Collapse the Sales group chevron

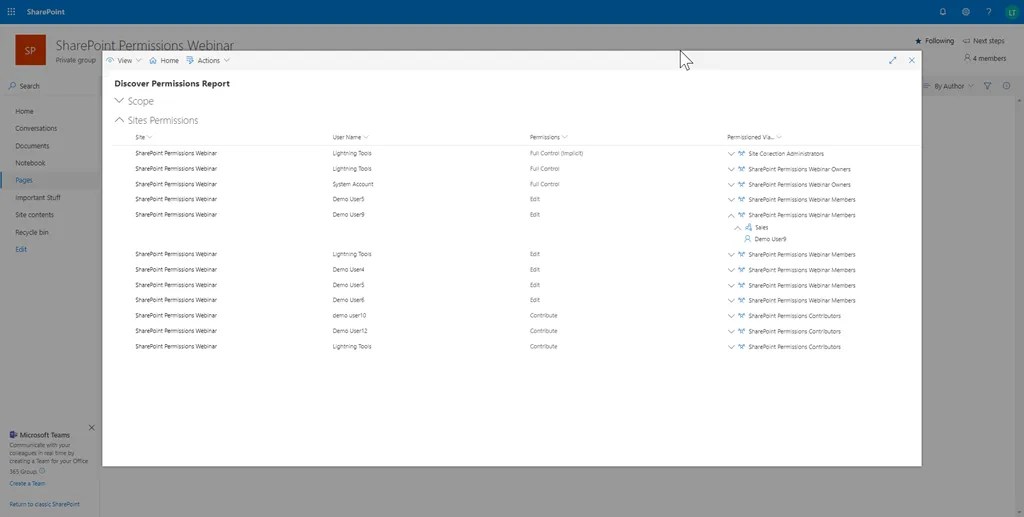pos(738,228)
